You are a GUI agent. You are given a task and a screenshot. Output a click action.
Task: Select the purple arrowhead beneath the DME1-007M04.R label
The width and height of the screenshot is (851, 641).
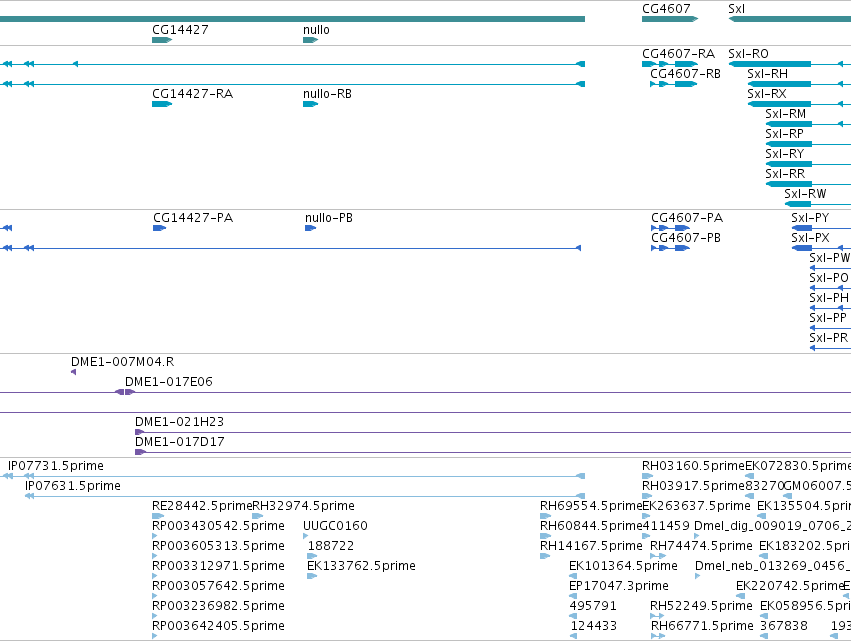73,372
